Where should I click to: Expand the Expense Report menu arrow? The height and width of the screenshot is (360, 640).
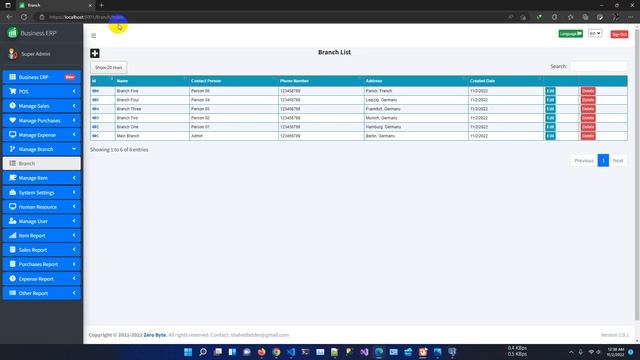coord(74,279)
